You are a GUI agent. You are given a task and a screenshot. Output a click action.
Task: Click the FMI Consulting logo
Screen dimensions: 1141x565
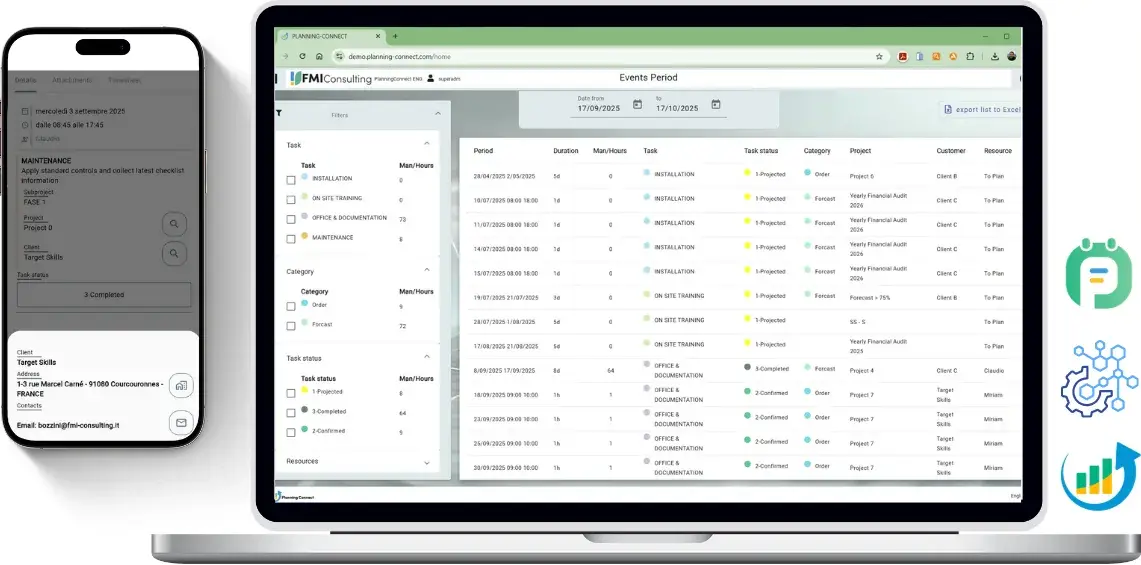330,79
